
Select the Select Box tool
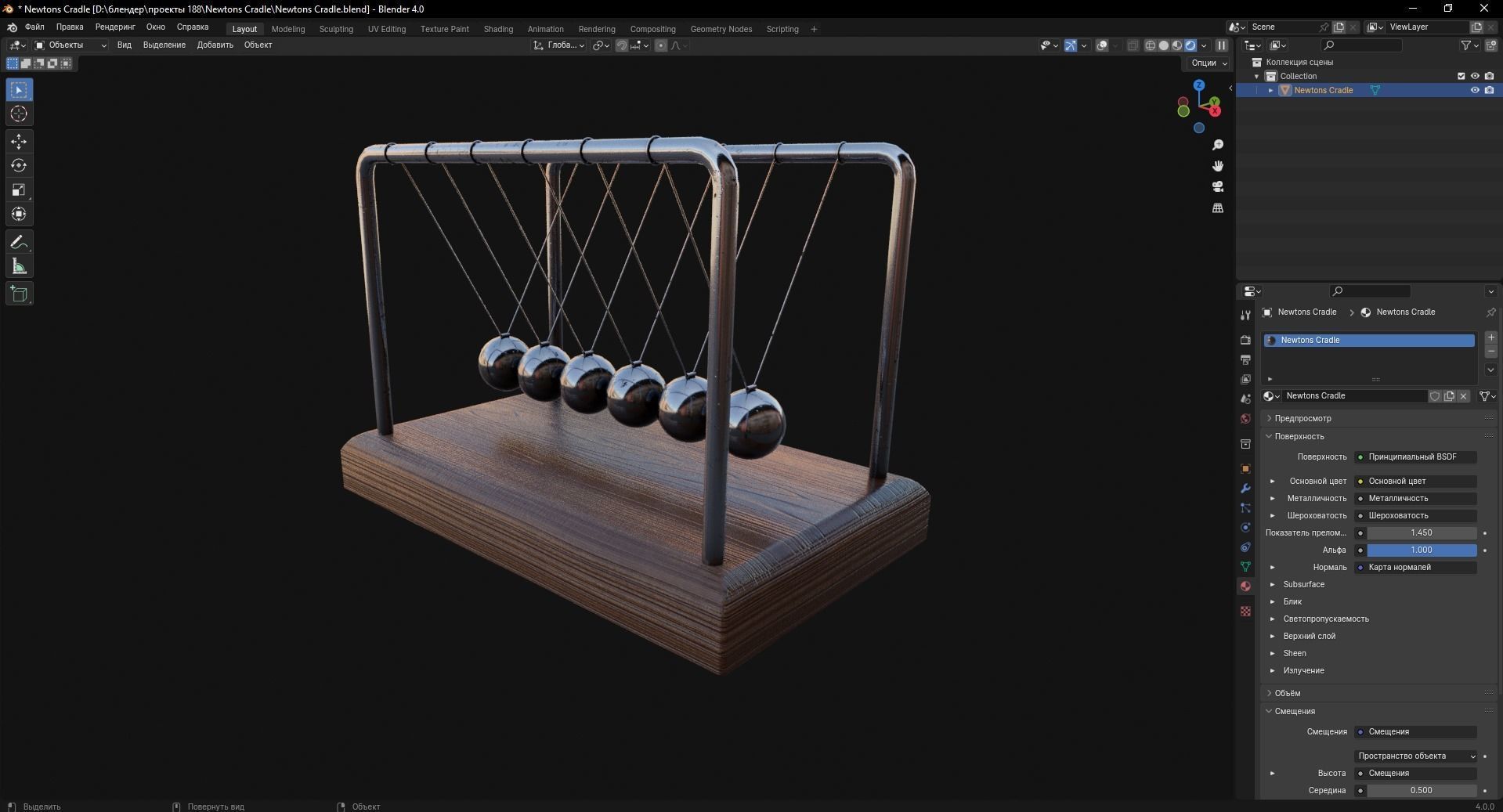(x=19, y=90)
